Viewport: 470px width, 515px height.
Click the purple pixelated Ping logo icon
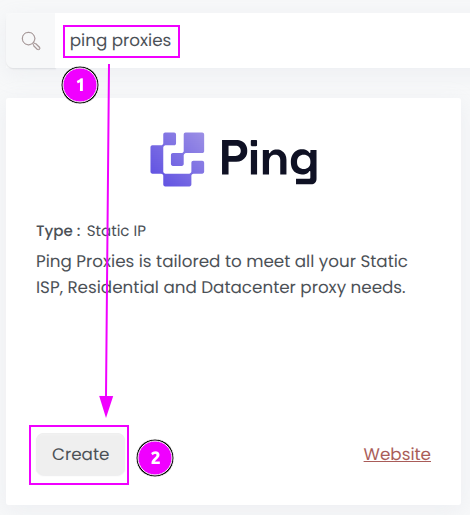[177, 159]
